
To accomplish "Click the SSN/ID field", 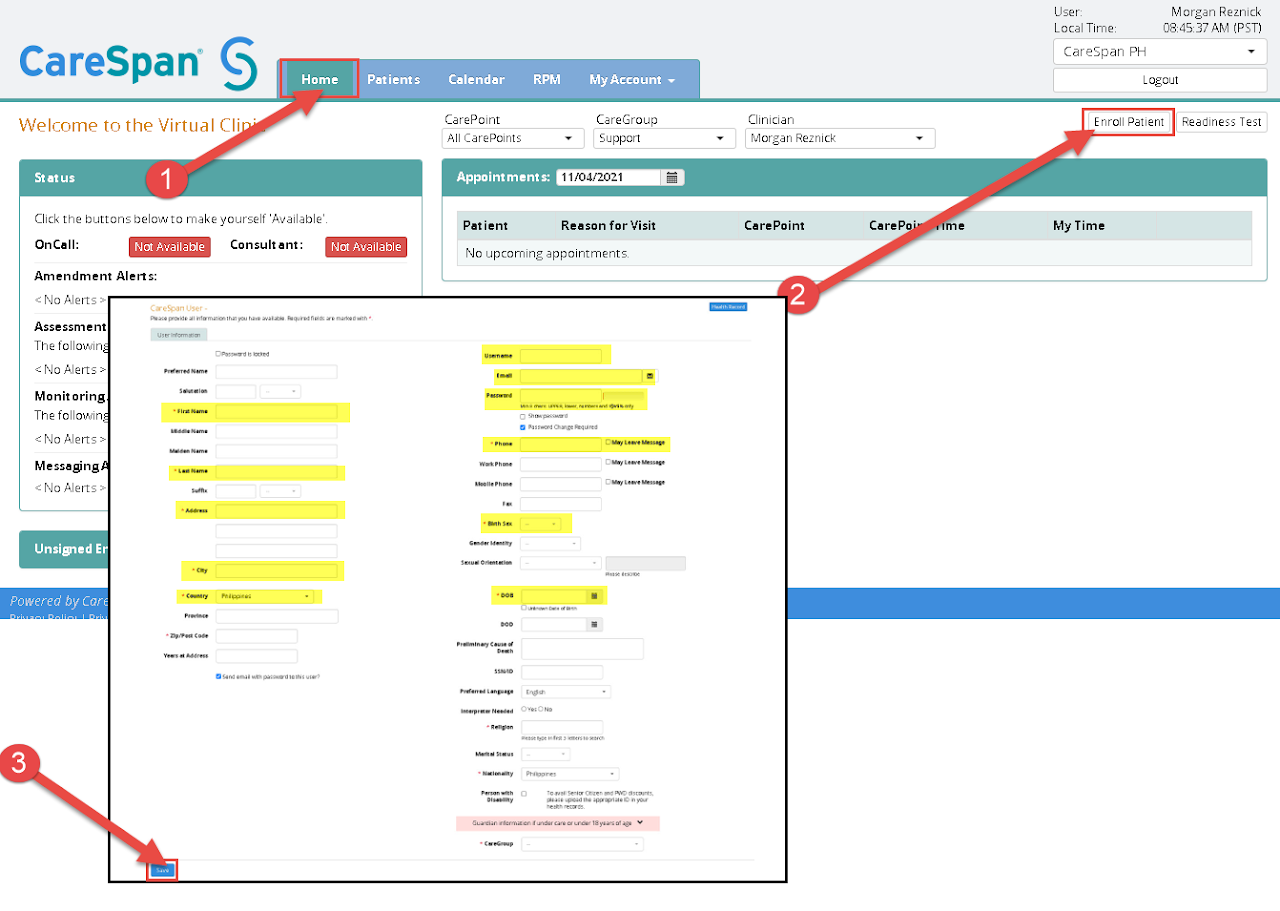I will click(561, 672).
